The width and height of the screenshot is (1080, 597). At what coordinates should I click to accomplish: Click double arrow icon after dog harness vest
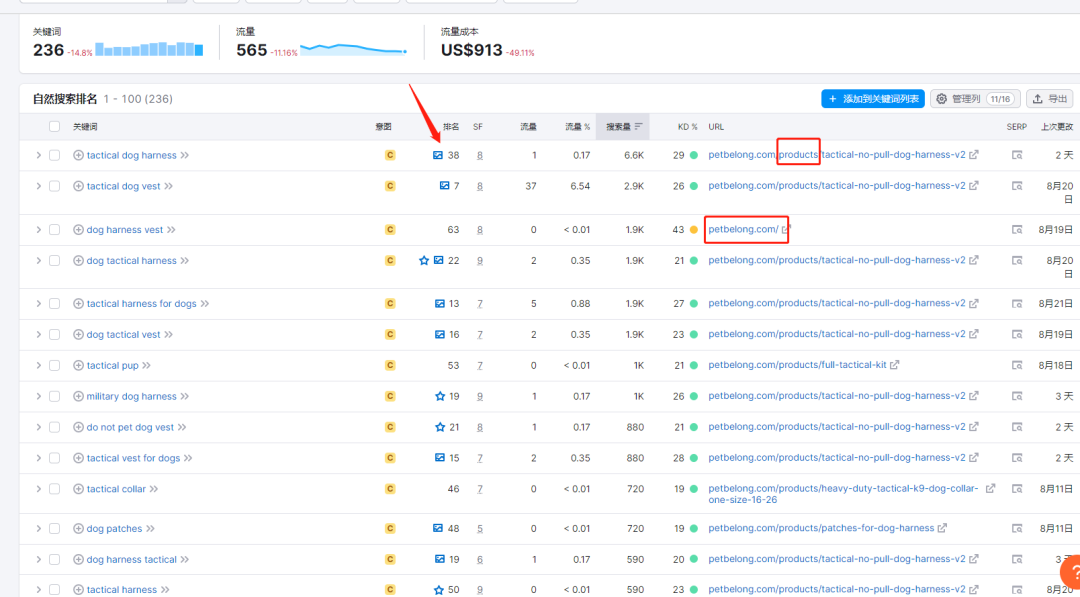[171, 230]
